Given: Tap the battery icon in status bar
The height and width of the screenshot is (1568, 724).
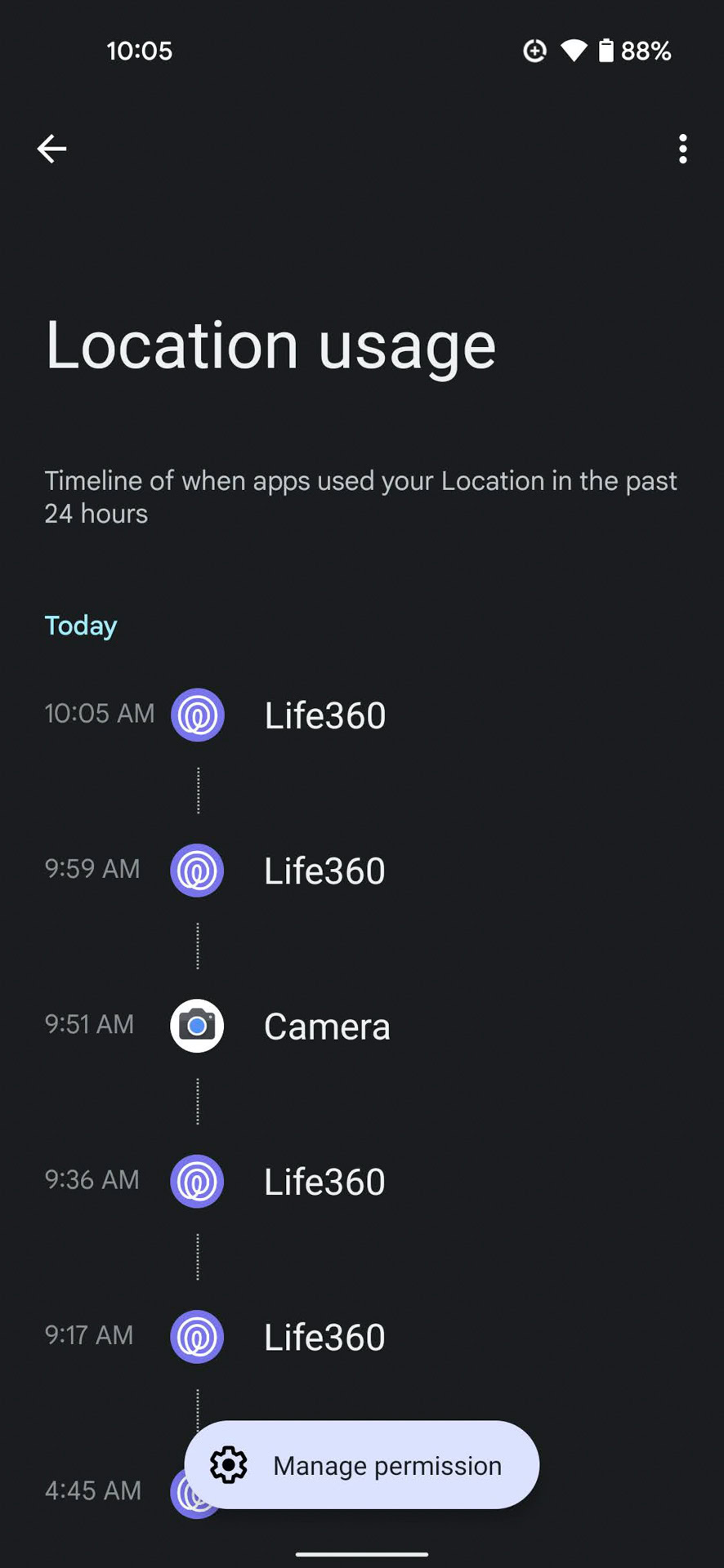Looking at the screenshot, I should [x=606, y=51].
